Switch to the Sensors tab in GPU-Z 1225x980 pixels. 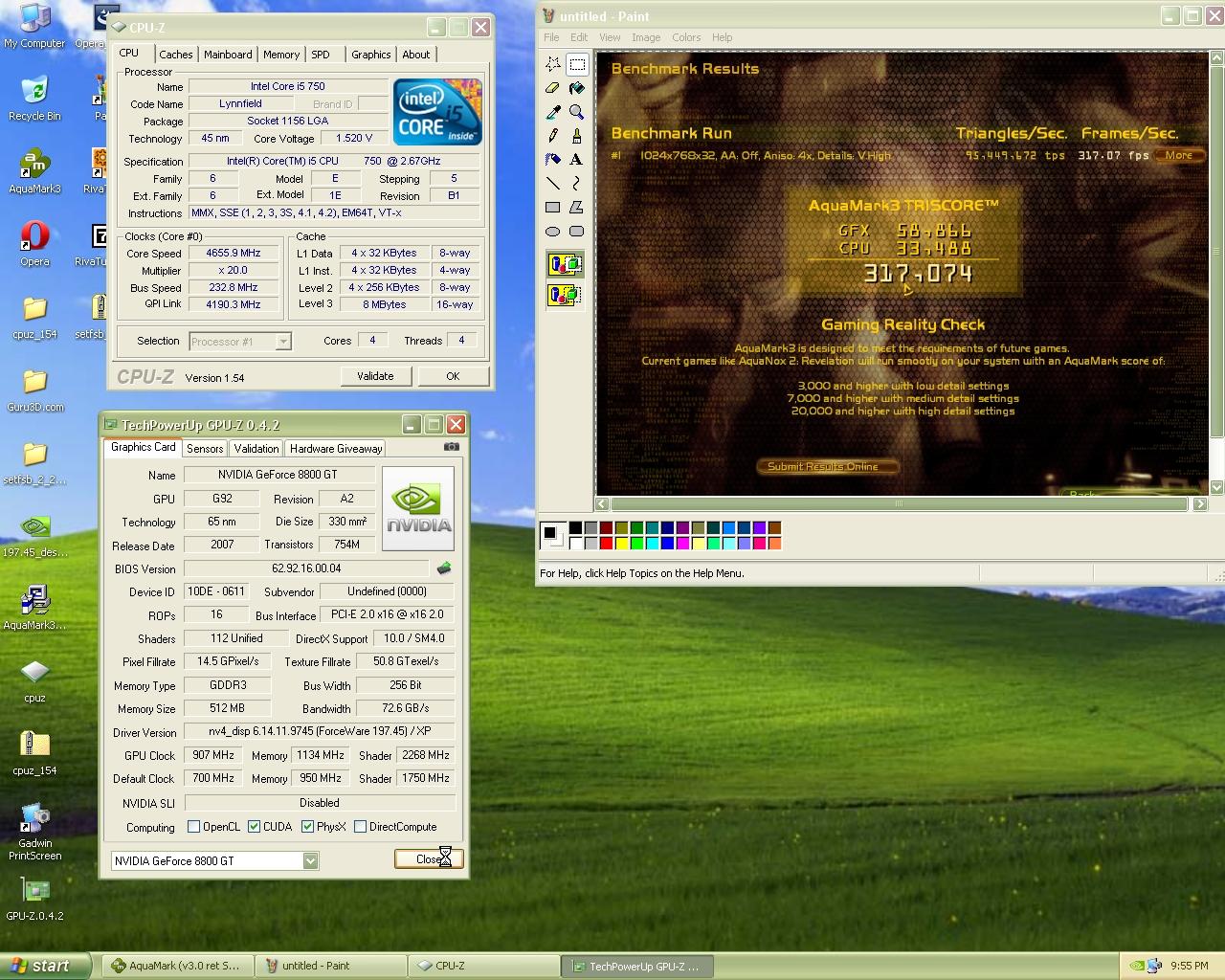(x=205, y=448)
